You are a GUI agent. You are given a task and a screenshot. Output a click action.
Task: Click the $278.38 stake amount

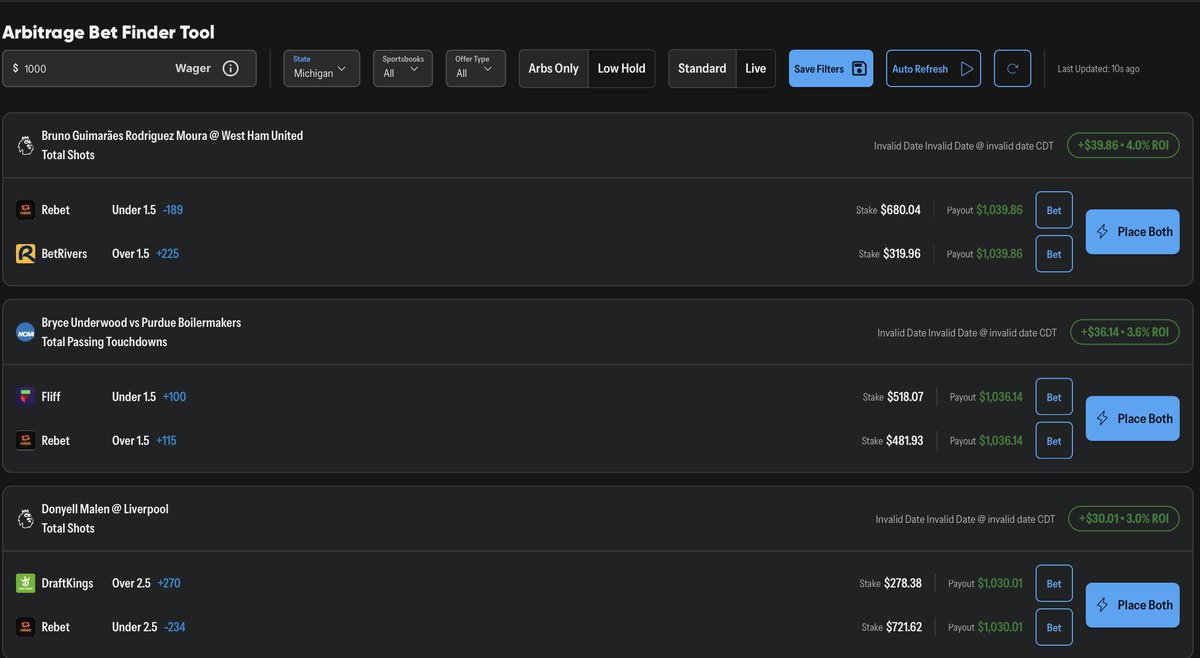(x=903, y=583)
